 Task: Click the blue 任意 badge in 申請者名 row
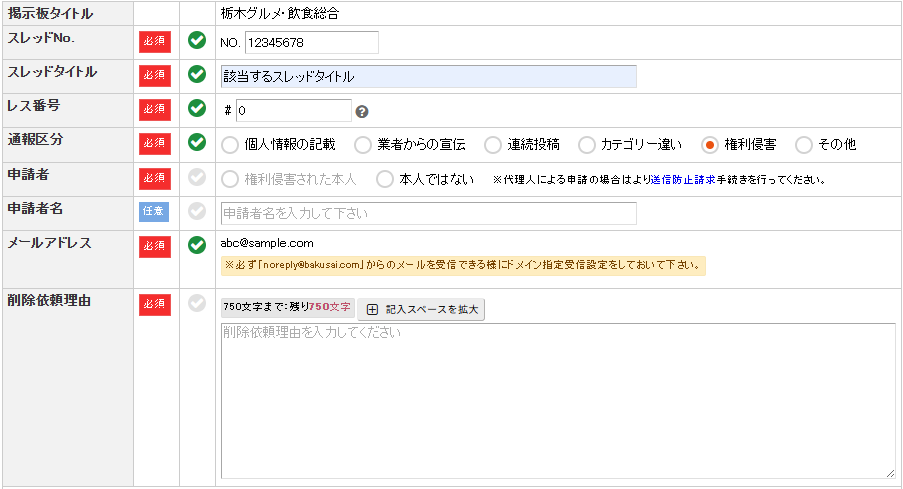(154, 211)
